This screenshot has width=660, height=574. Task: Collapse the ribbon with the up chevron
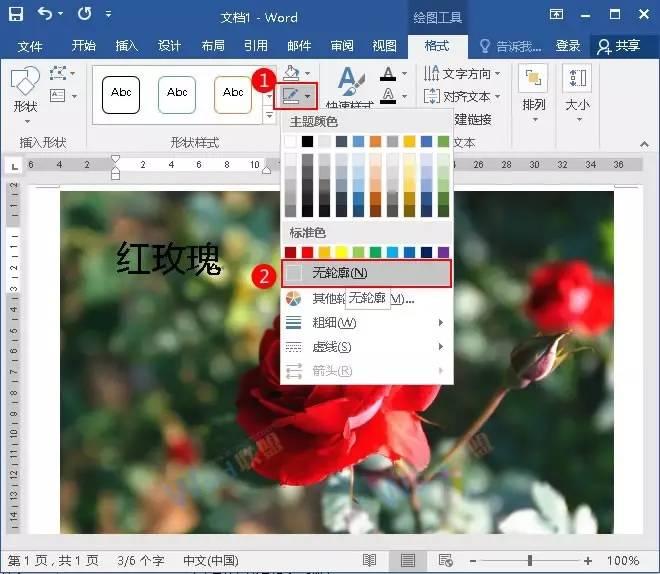pyautogui.click(x=644, y=144)
